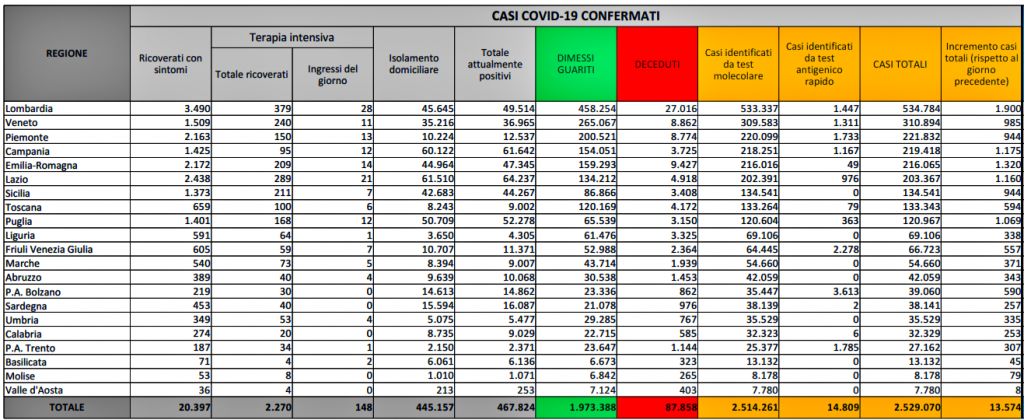The height and width of the screenshot is (420, 1024).
Task: Select the Lombardia row label
Action: [30, 108]
